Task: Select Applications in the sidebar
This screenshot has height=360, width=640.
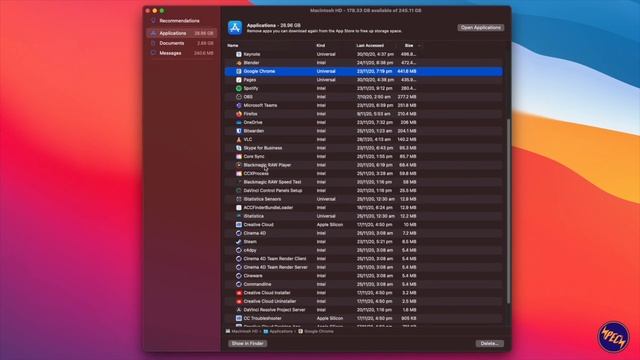Action: pos(182,33)
